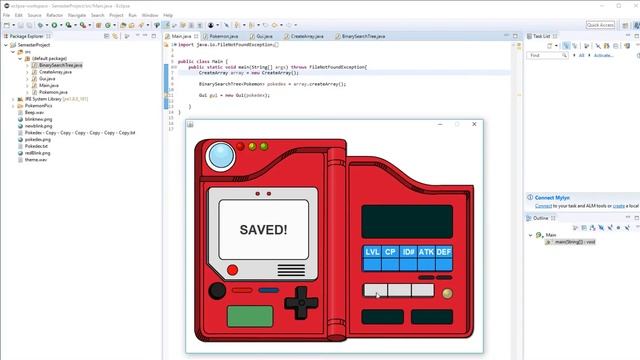Screen dimensions: 640x360
Task: Click the New file toolbar icon
Action: [x=7, y=25]
